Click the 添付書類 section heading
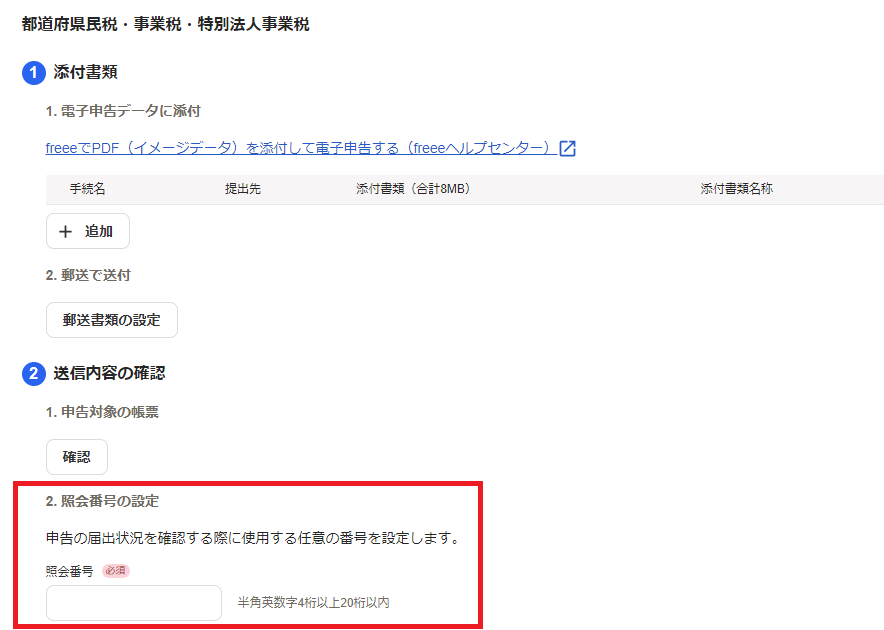Viewport: 884px width, 630px height. (x=85, y=72)
